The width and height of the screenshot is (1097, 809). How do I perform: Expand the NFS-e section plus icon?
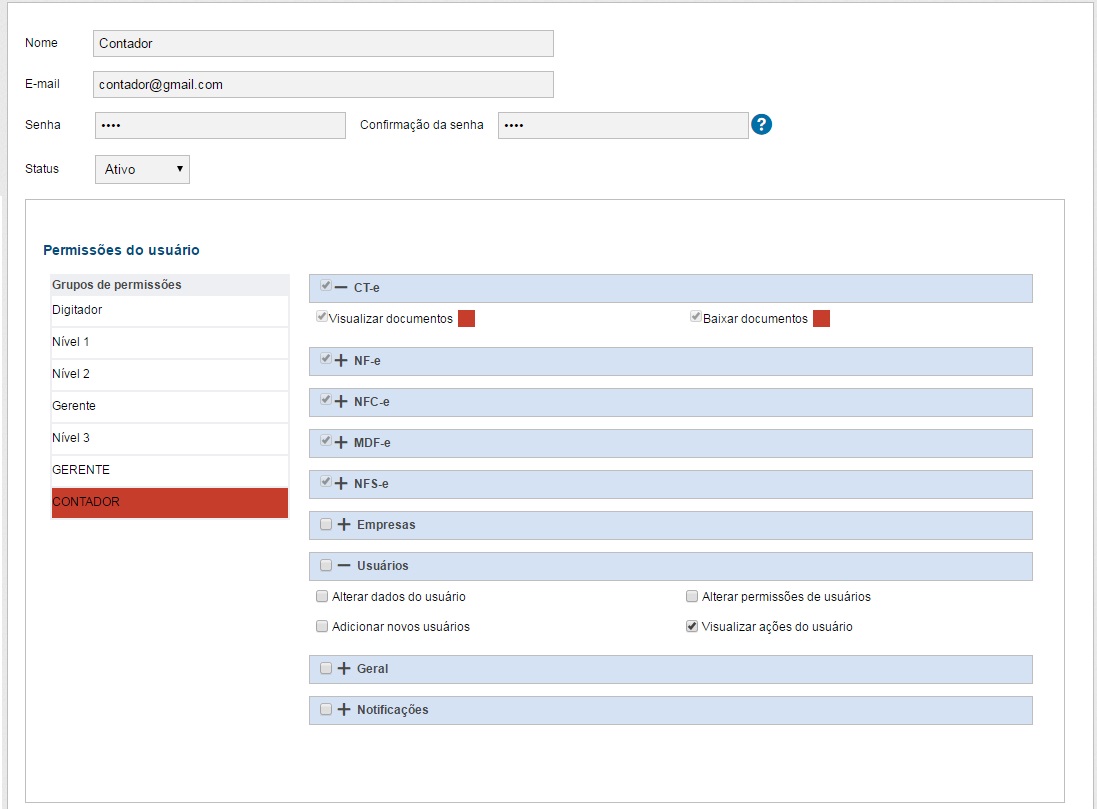341,484
